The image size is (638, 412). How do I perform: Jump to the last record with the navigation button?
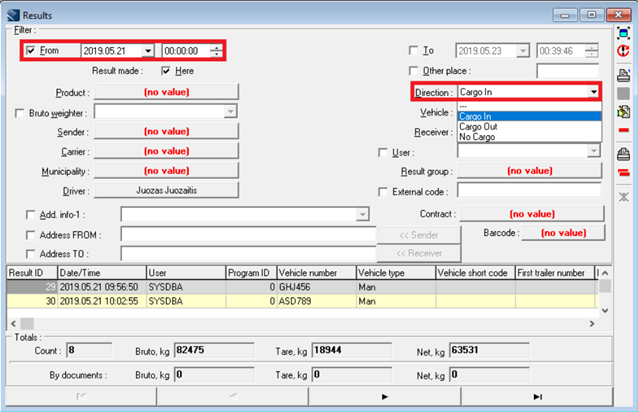pyautogui.click(x=537, y=397)
